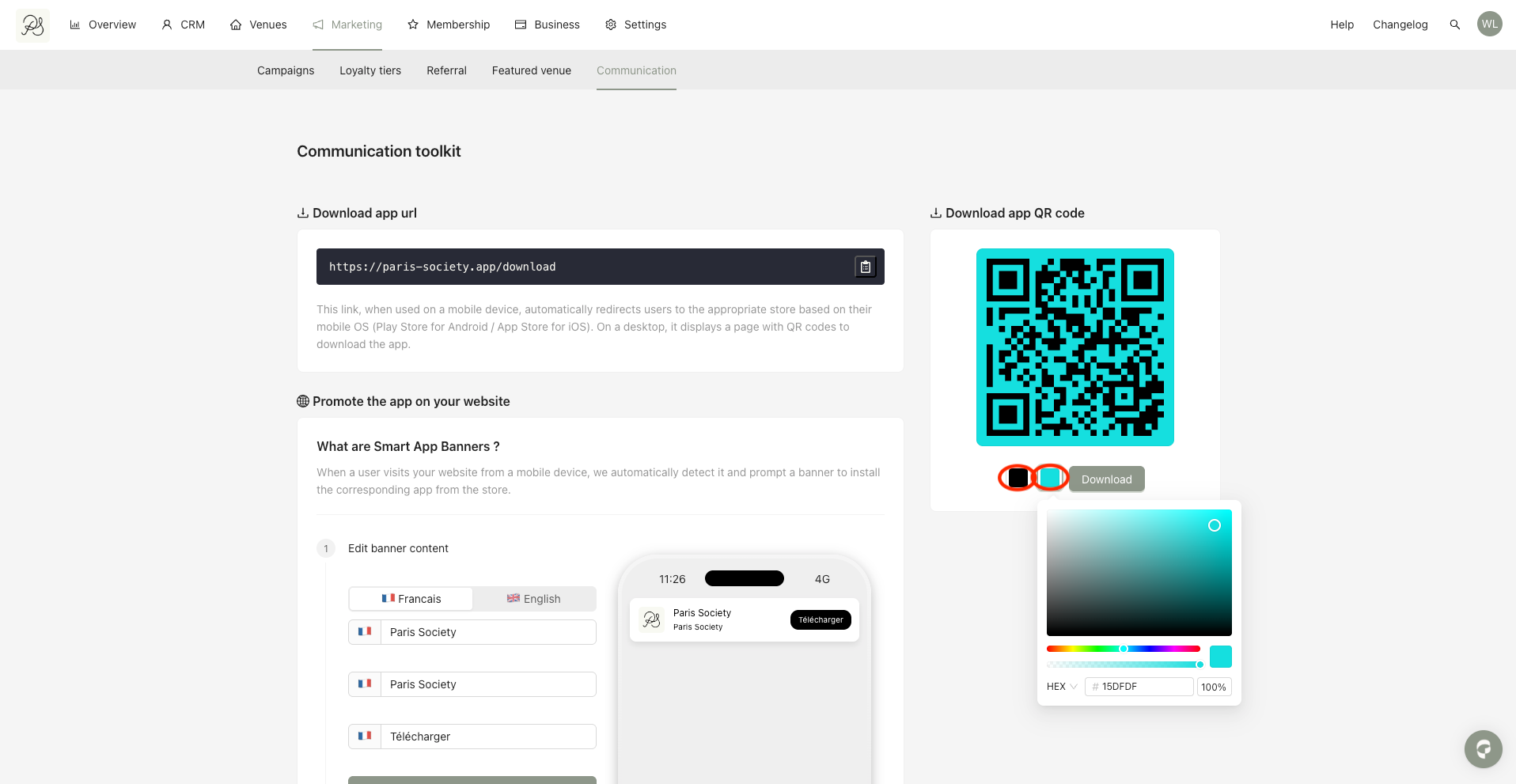Click the Communication toolkit heading
The image size is (1516, 784).
(379, 151)
